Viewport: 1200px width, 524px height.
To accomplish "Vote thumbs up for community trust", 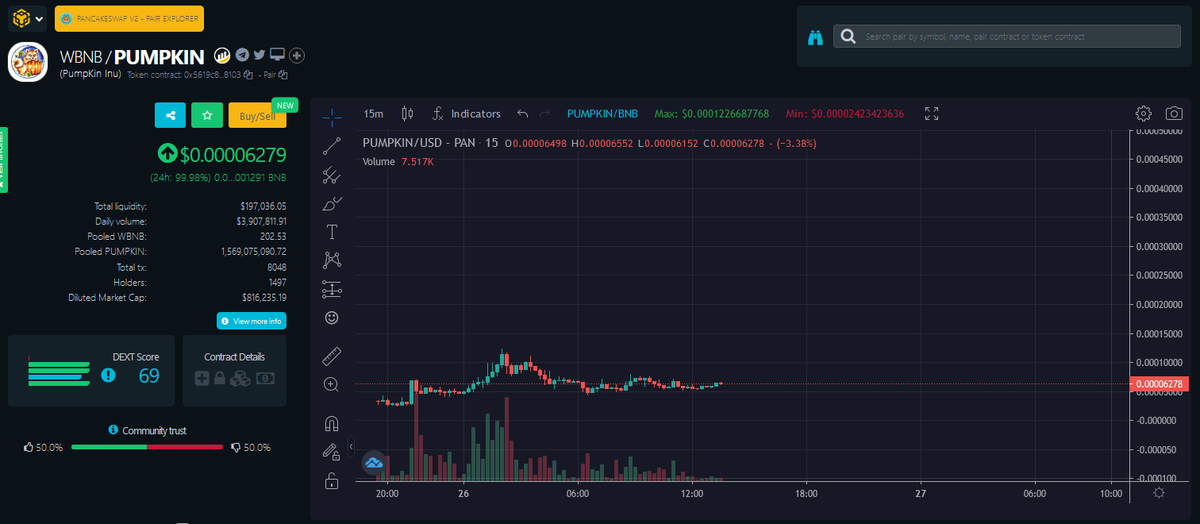I will 29,447.
